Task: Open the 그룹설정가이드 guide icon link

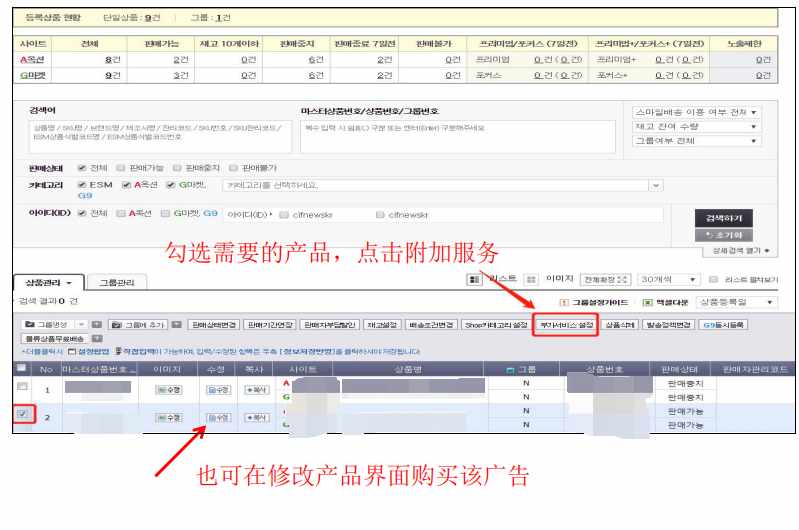Action: pyautogui.click(x=564, y=303)
